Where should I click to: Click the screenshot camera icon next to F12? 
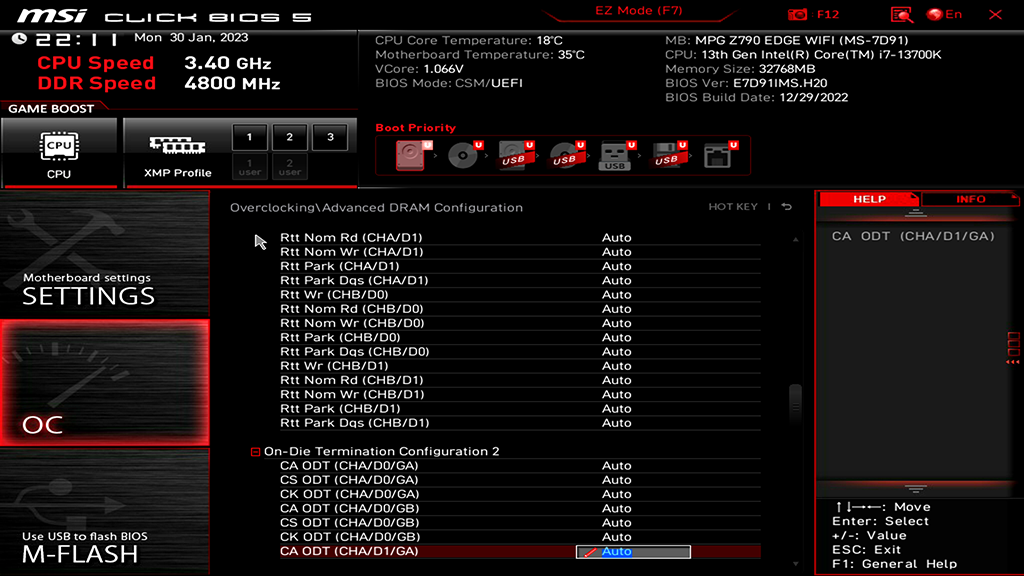tap(797, 14)
